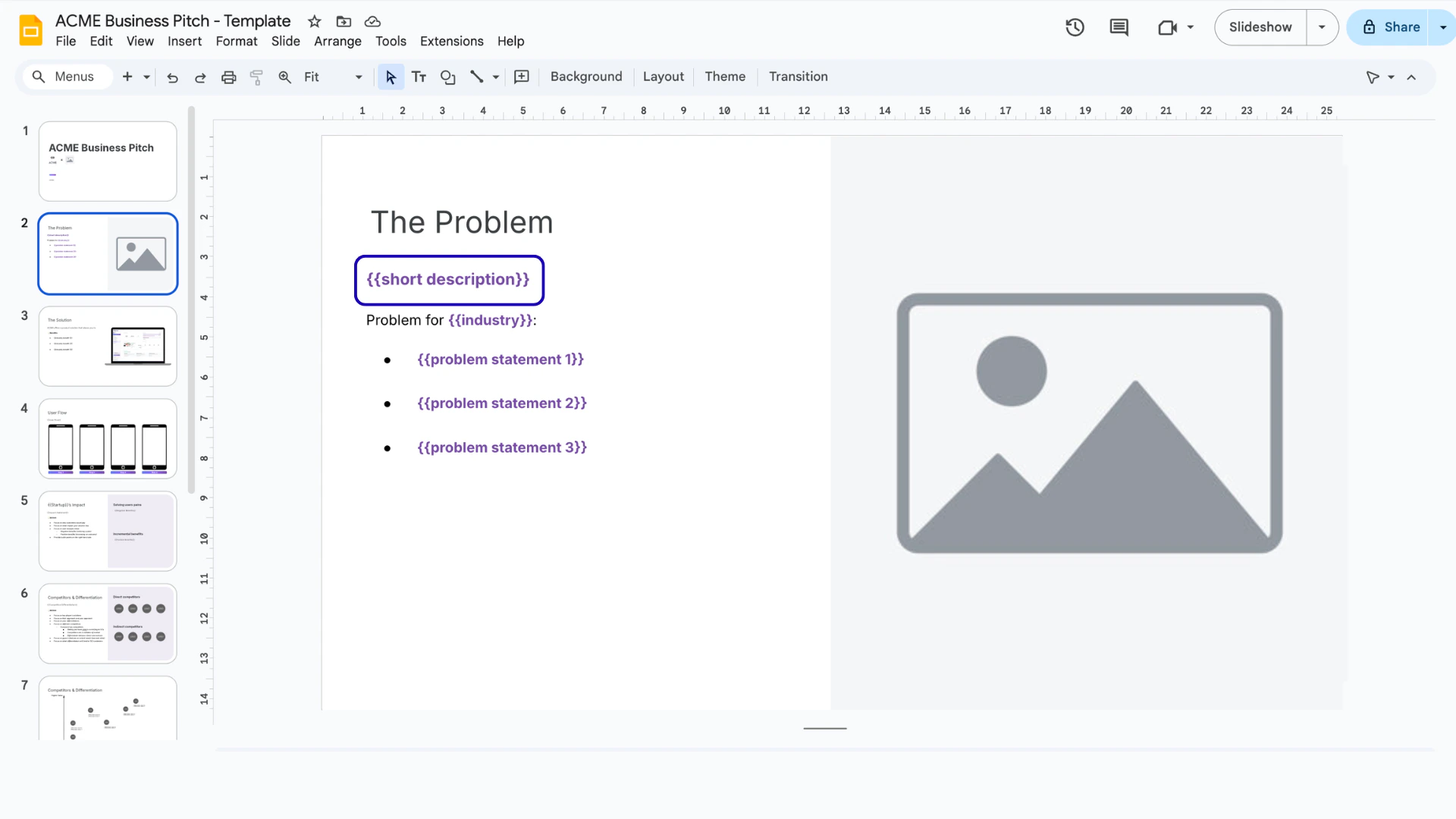Screen dimensions: 1456x819
Task: Star the ACME Business Pitch presentation
Action: [313, 21]
